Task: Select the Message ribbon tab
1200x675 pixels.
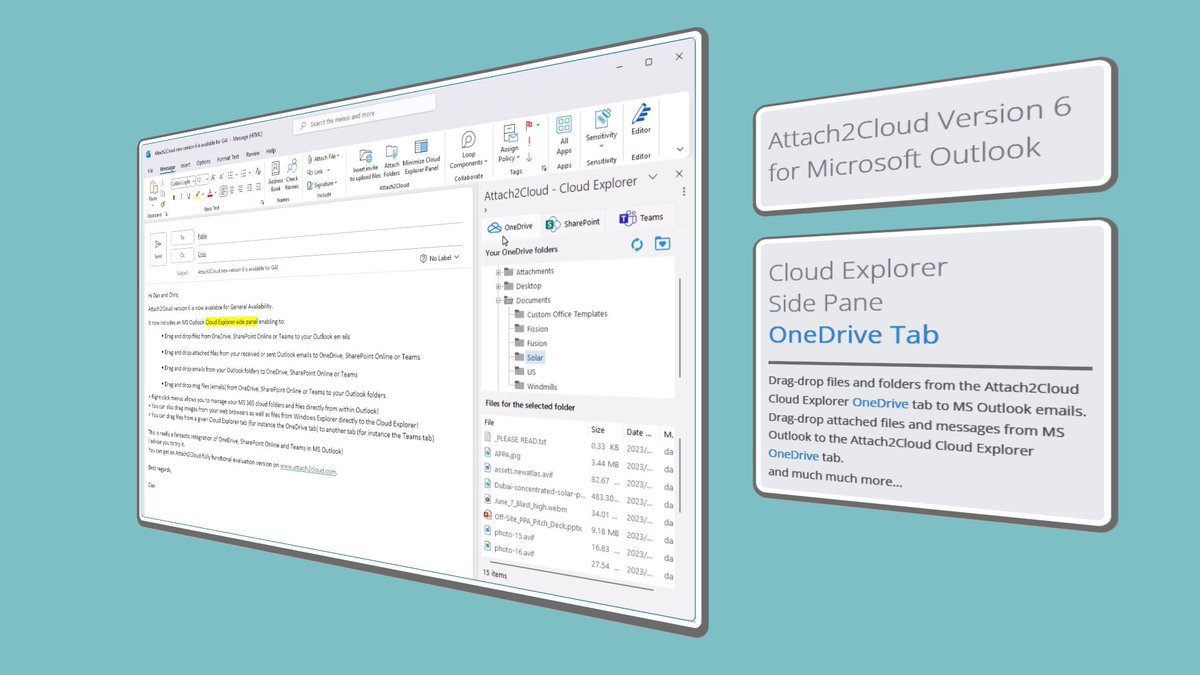Action: point(168,168)
